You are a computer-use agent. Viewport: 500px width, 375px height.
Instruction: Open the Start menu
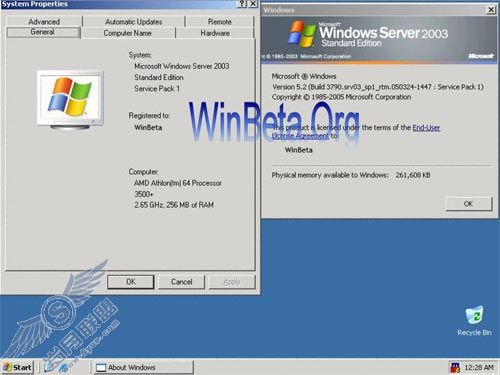coord(17,367)
